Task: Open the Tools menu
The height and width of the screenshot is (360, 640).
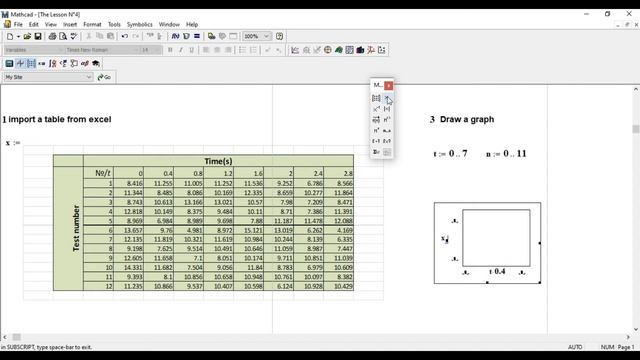Action: pyautogui.click(x=114, y=24)
